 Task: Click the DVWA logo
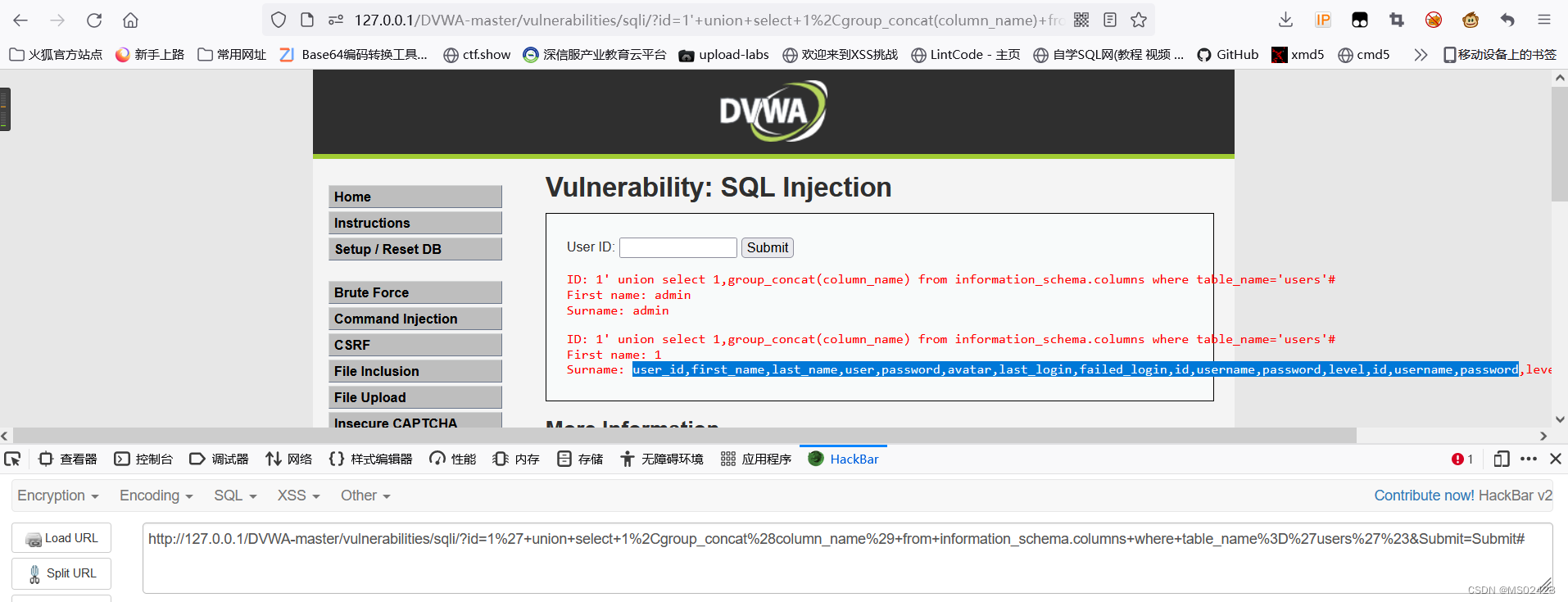tap(773, 111)
